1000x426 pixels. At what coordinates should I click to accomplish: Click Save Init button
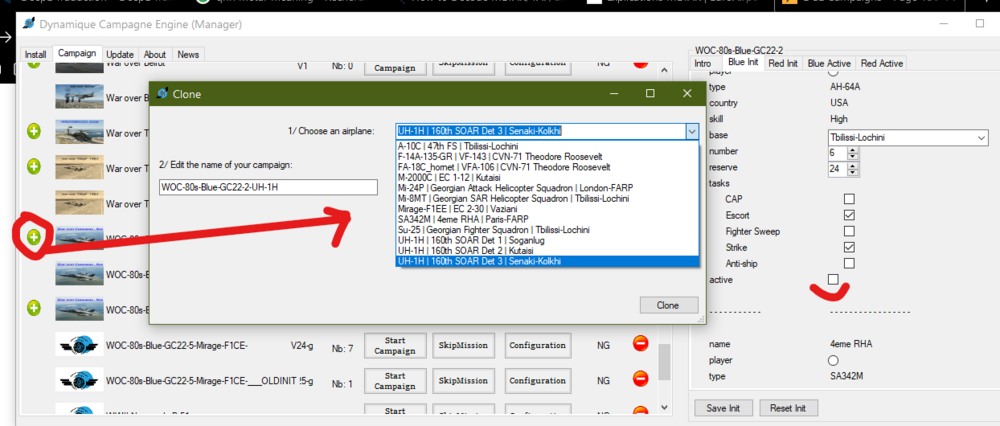[x=724, y=408]
